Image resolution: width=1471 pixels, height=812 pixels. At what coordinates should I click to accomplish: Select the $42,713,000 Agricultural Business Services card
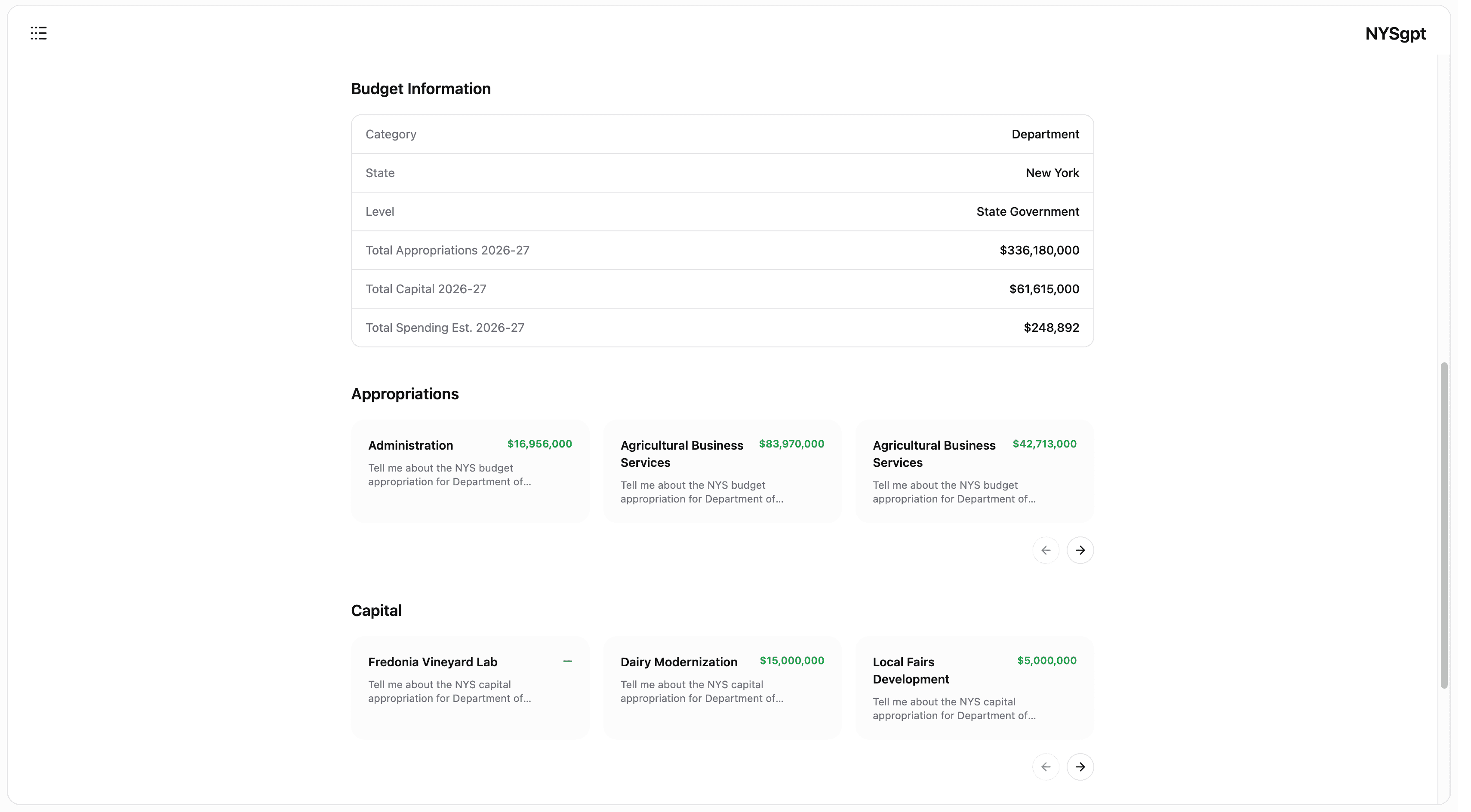click(974, 471)
